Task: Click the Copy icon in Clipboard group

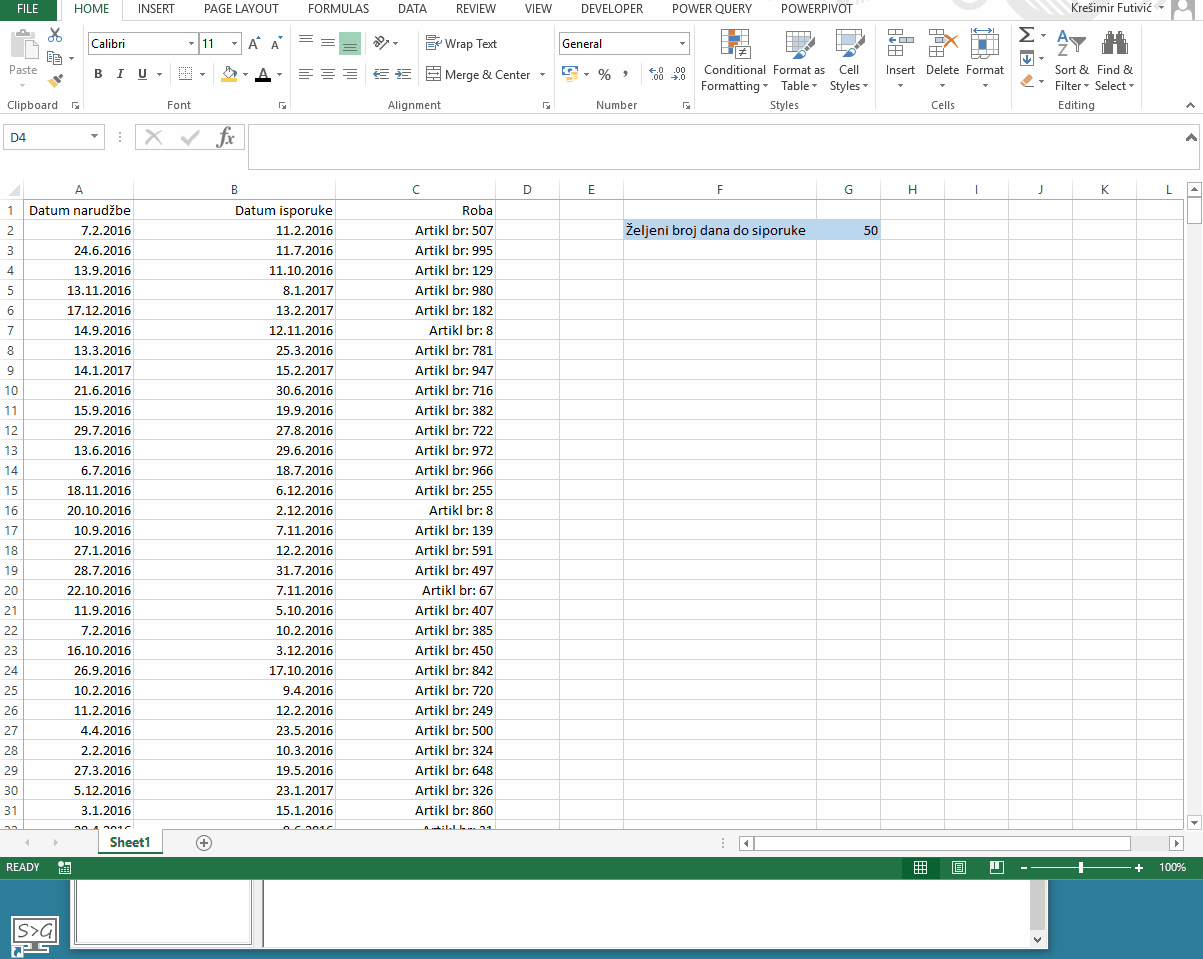Action: [54, 59]
